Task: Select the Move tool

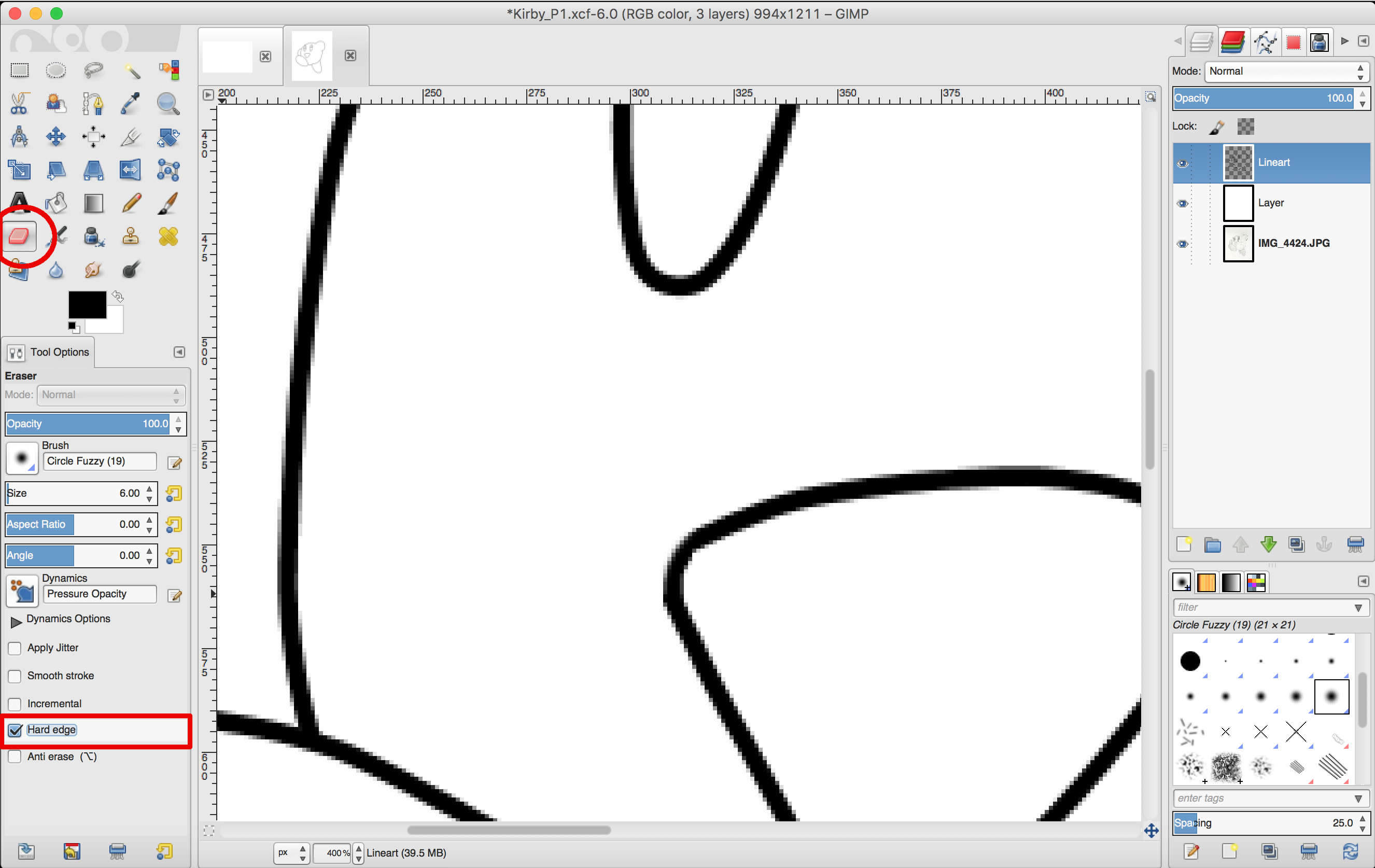Action: (56, 136)
